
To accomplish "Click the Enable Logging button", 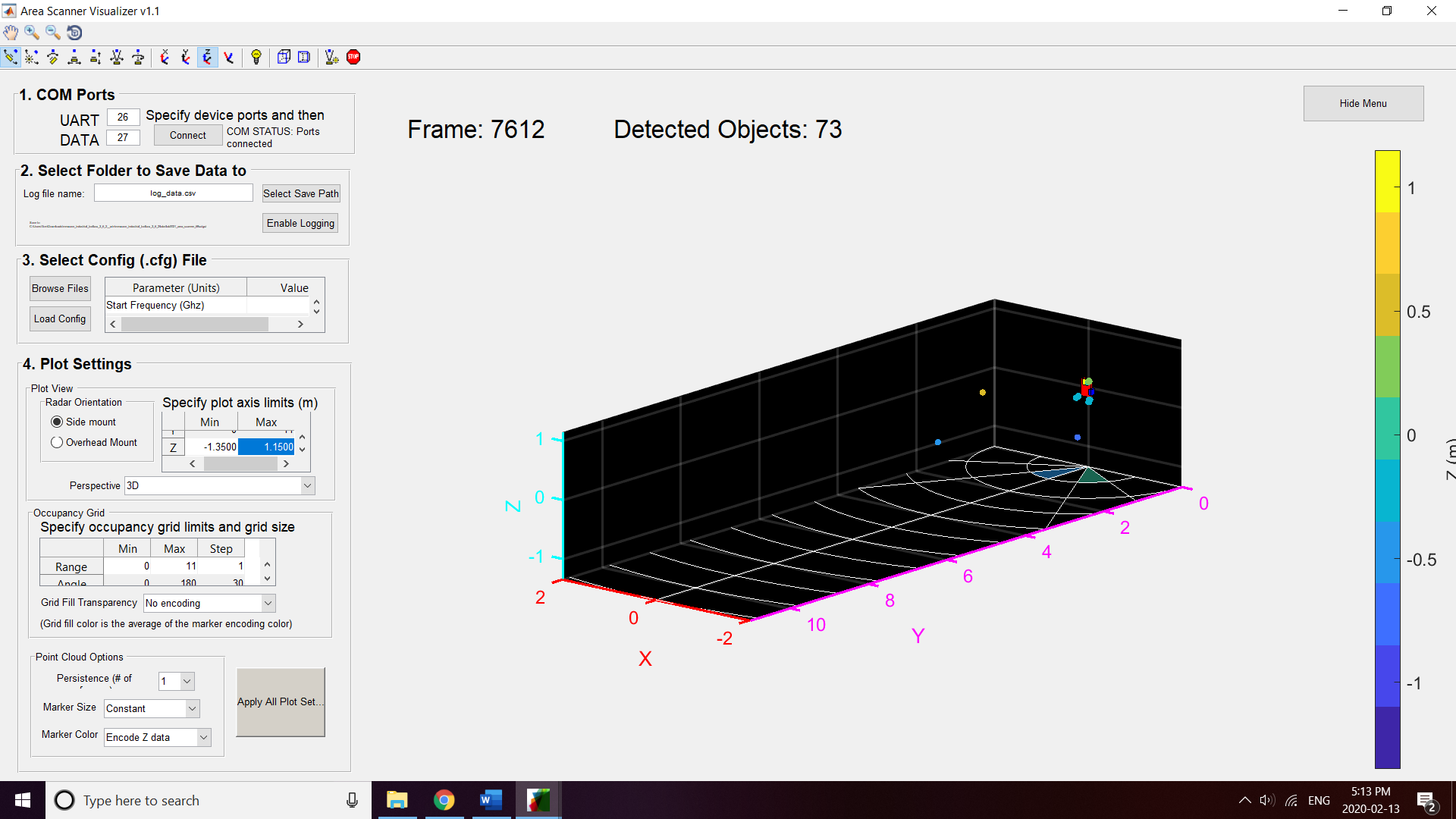I will 300,223.
